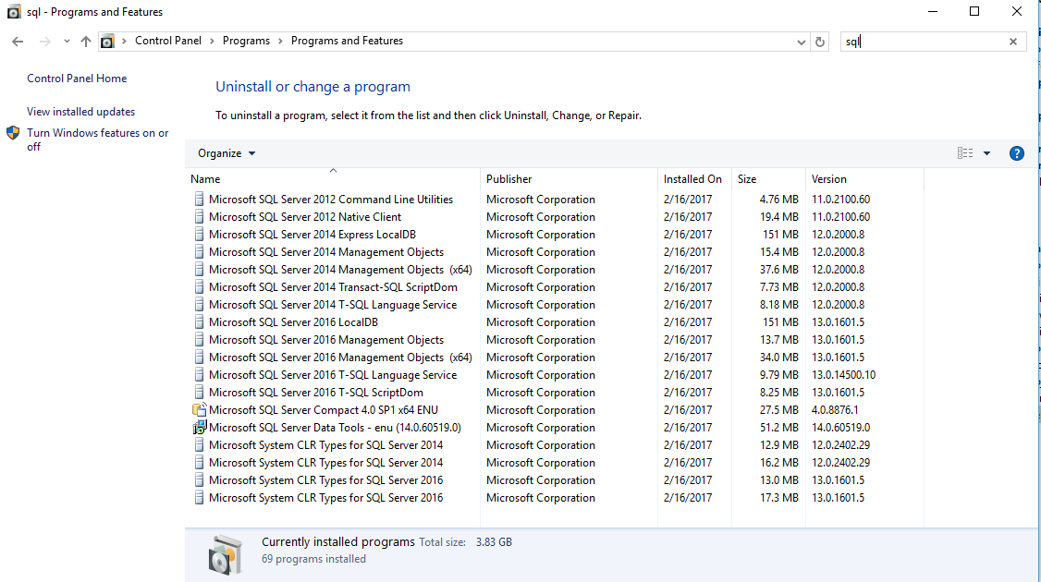This screenshot has width=1041, height=582.
Task: Select icon of SQL Server Compact 4.0 SP1
Action: tap(199, 409)
